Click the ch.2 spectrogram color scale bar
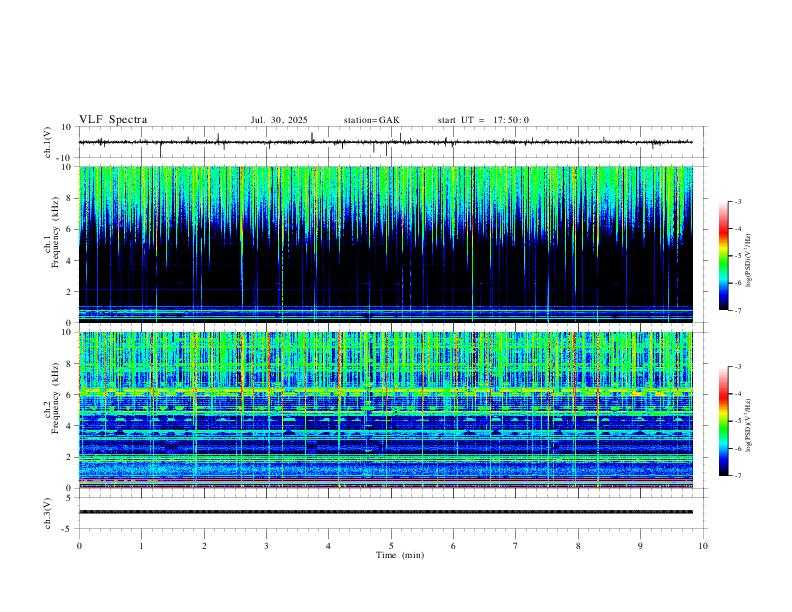792x612 pixels. [723, 421]
